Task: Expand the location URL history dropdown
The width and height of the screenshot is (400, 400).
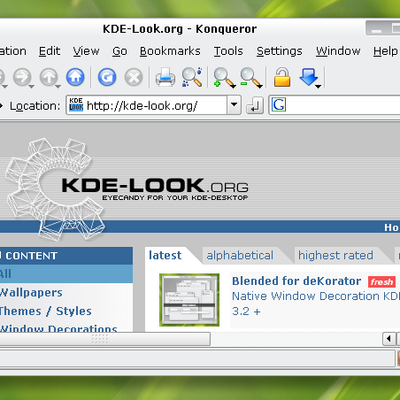Action: coord(234,105)
